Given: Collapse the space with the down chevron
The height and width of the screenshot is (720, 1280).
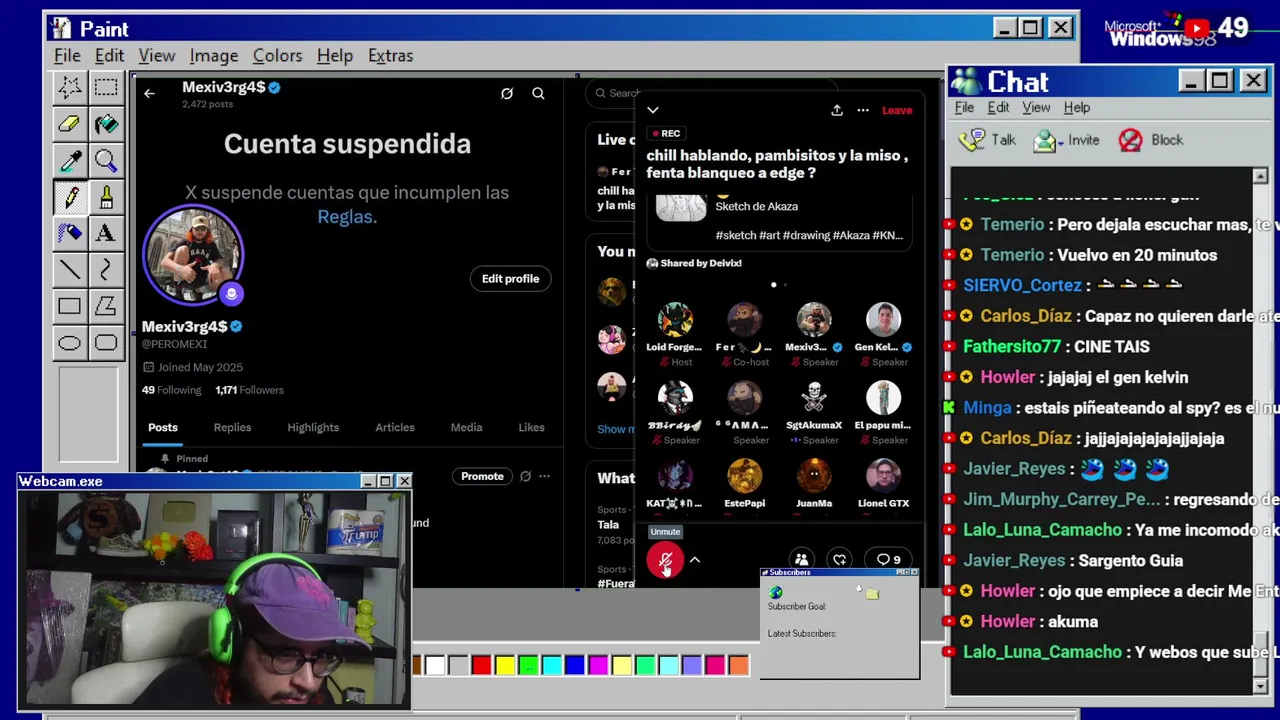Looking at the screenshot, I should 653,110.
